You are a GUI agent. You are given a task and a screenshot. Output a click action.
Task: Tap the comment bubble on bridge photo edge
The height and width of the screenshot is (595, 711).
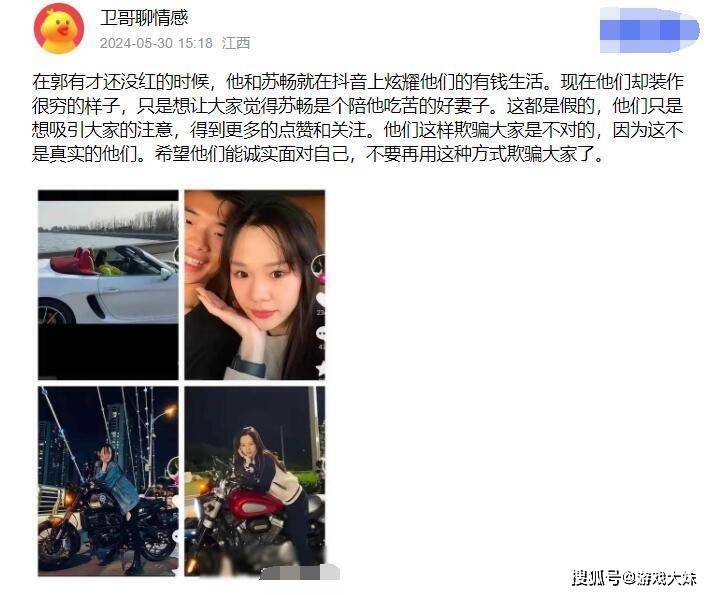(176, 536)
